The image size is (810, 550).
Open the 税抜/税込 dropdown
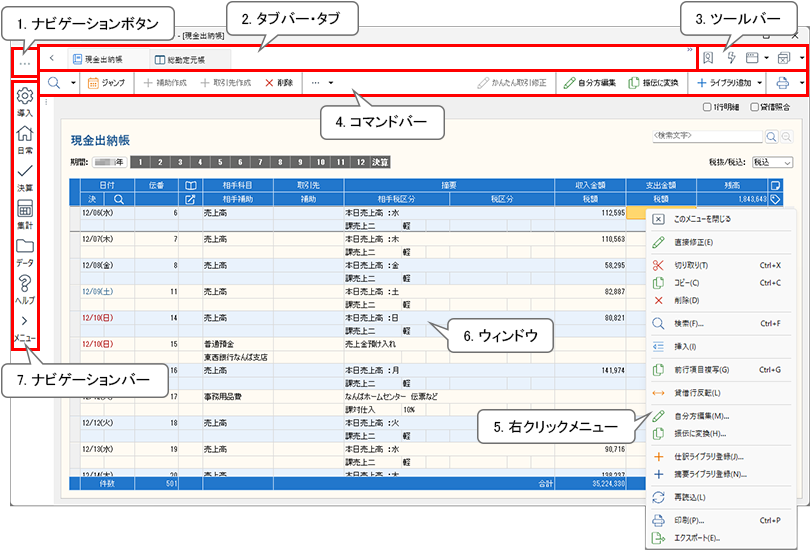click(x=772, y=162)
